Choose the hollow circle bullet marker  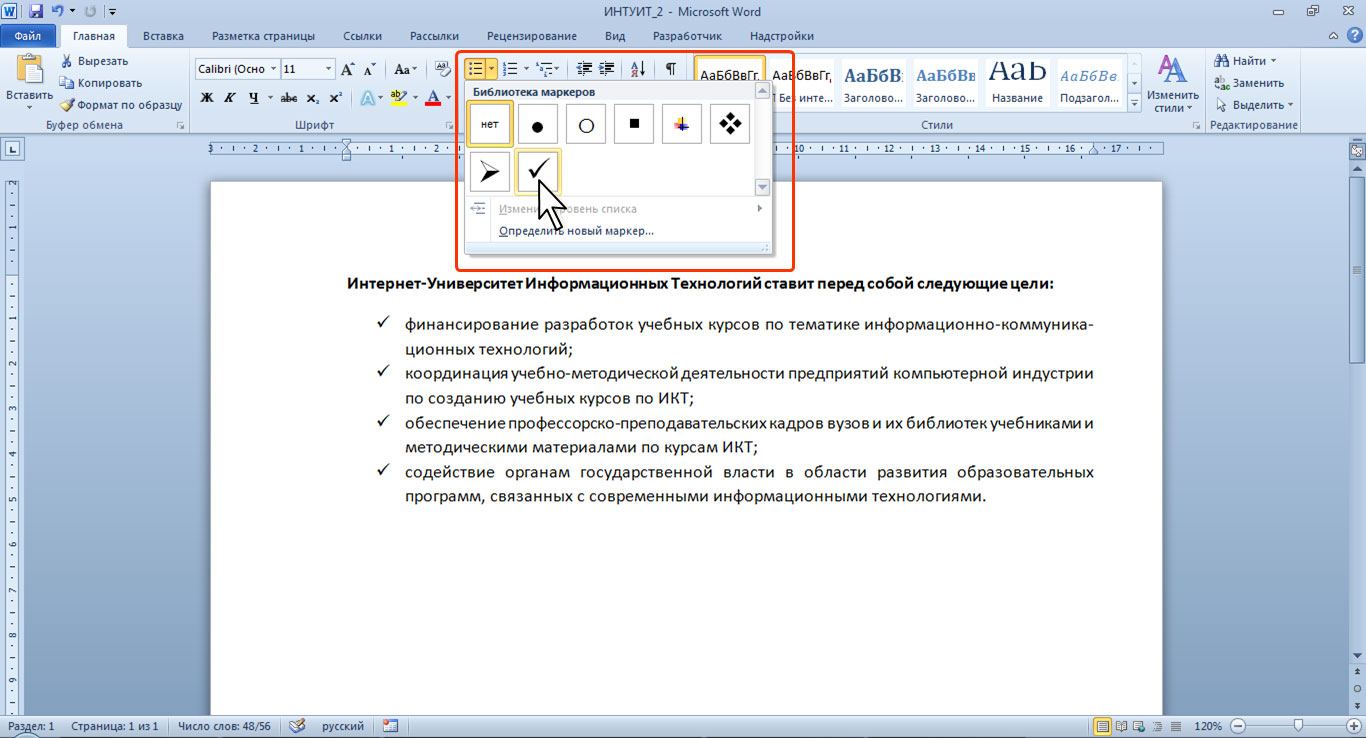tap(586, 124)
